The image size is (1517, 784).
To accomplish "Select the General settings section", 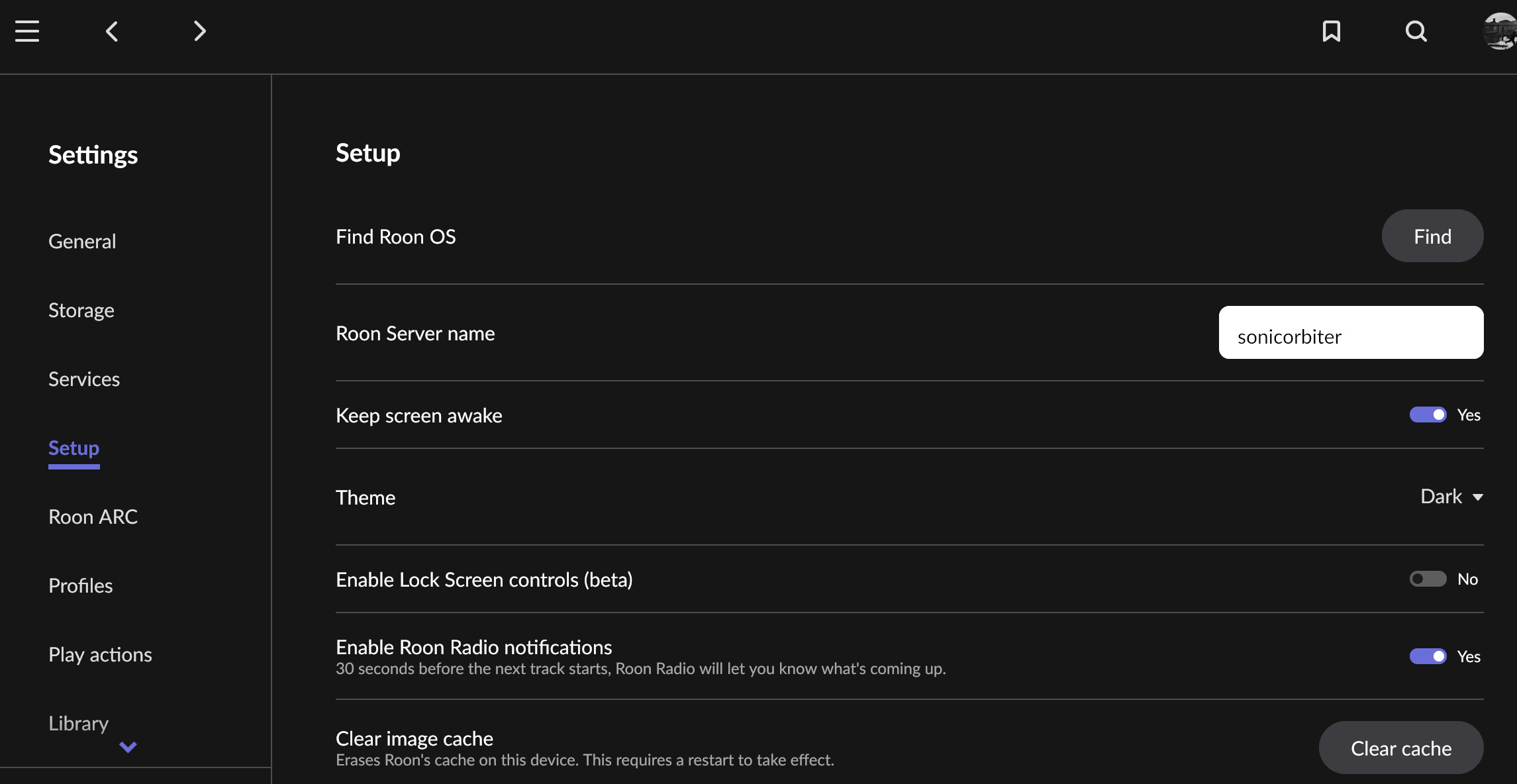I will [82, 241].
